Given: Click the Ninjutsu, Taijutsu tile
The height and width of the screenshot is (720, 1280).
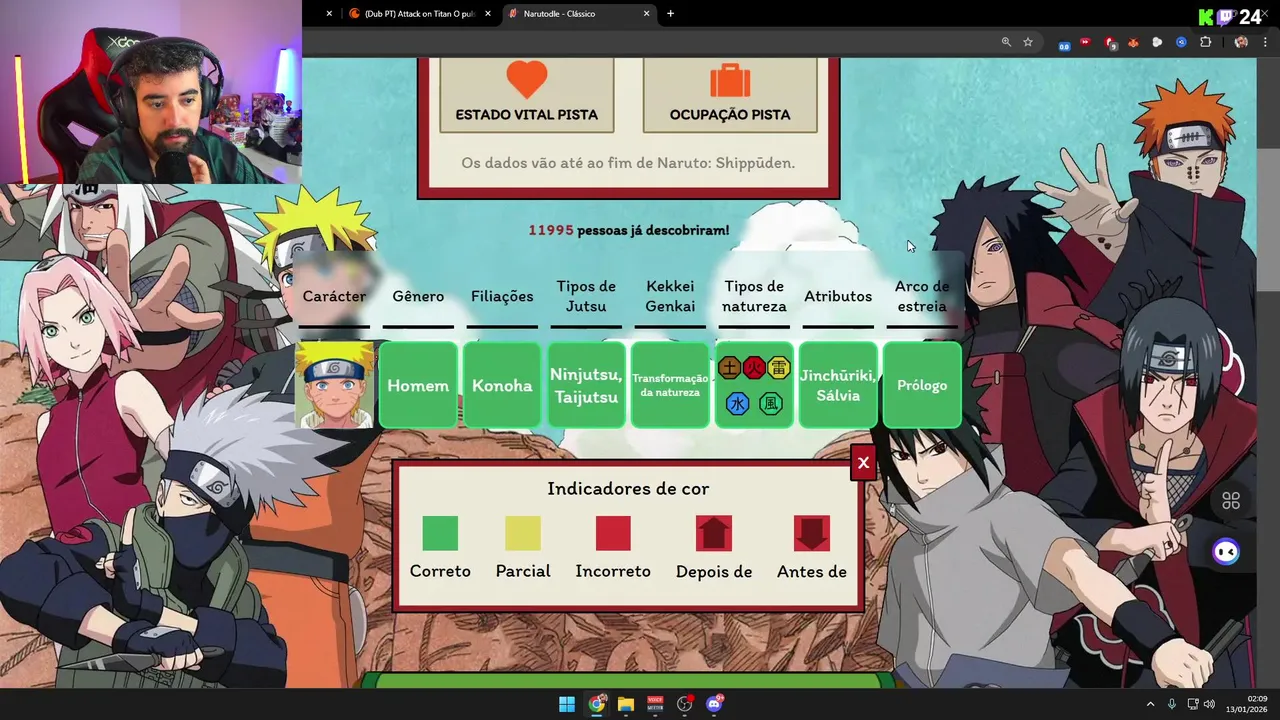Looking at the screenshot, I should point(586,385).
